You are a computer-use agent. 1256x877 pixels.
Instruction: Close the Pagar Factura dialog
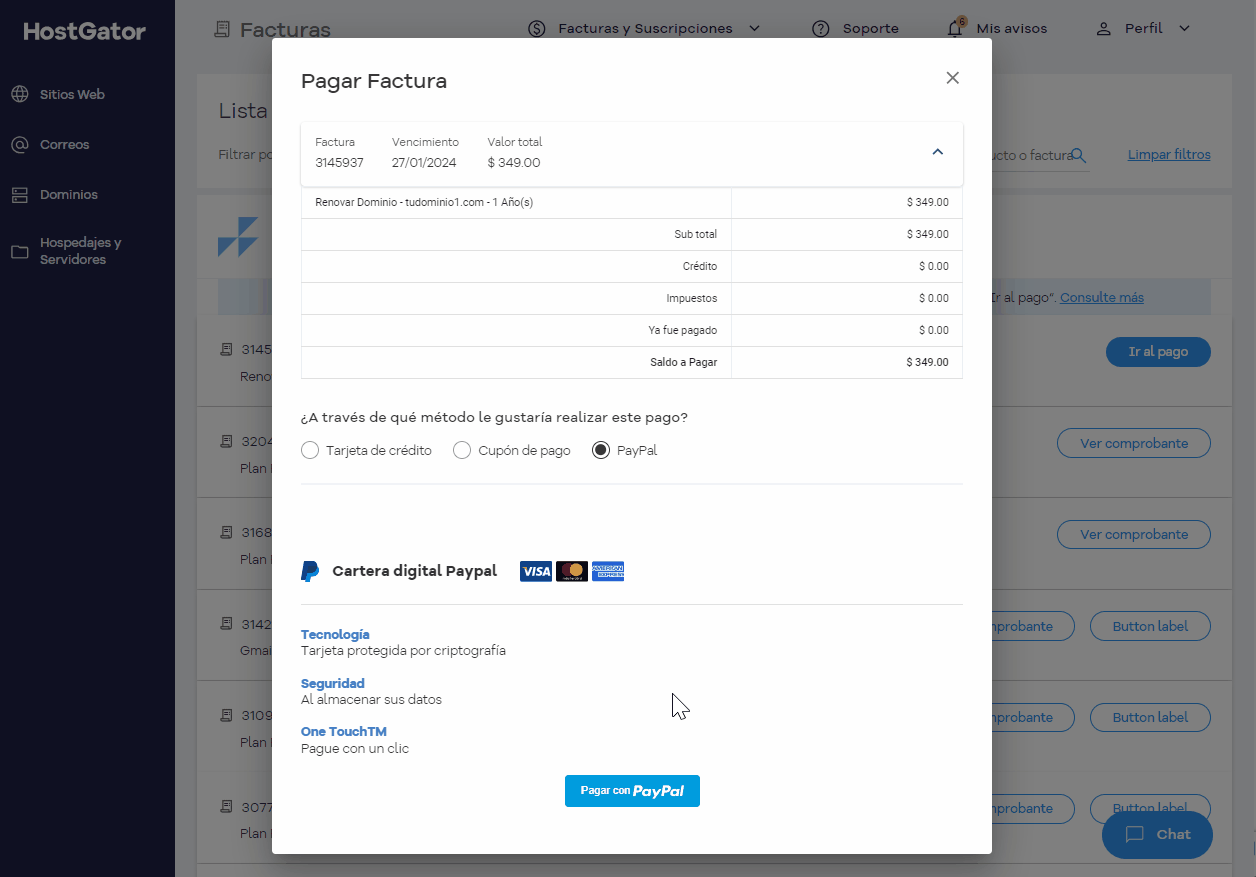(x=952, y=78)
